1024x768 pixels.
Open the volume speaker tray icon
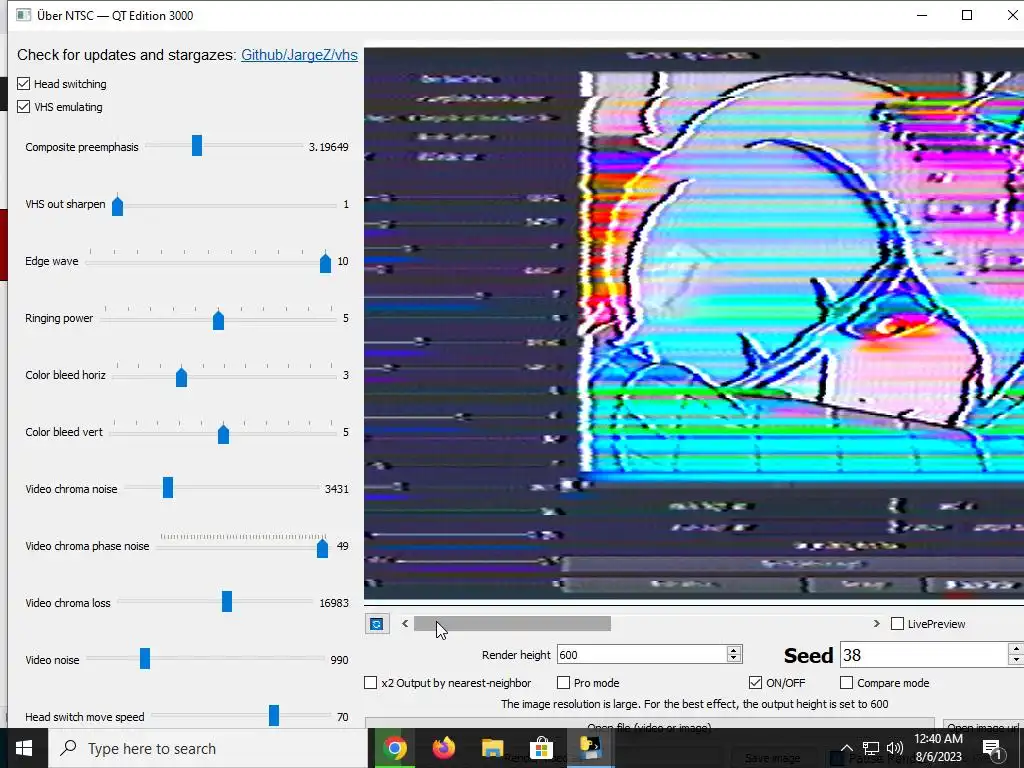[895, 748]
